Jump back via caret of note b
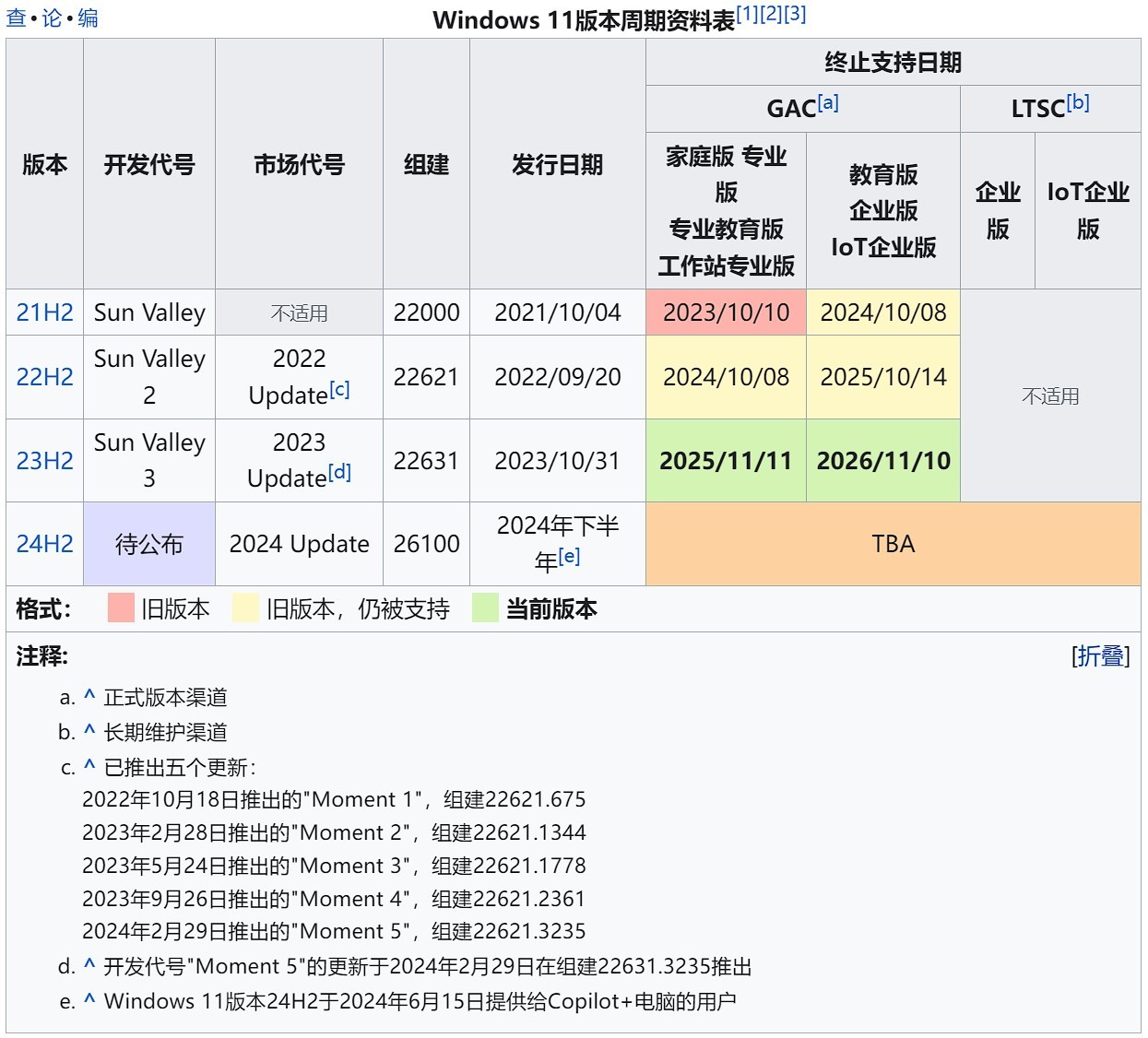1148x1038 pixels. 89,731
